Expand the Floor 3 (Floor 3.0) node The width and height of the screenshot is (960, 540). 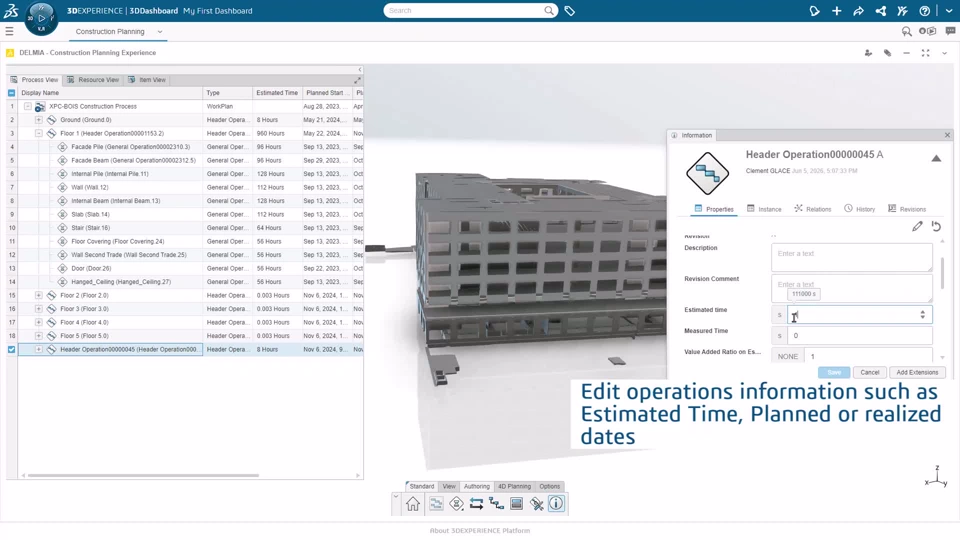click(x=39, y=309)
